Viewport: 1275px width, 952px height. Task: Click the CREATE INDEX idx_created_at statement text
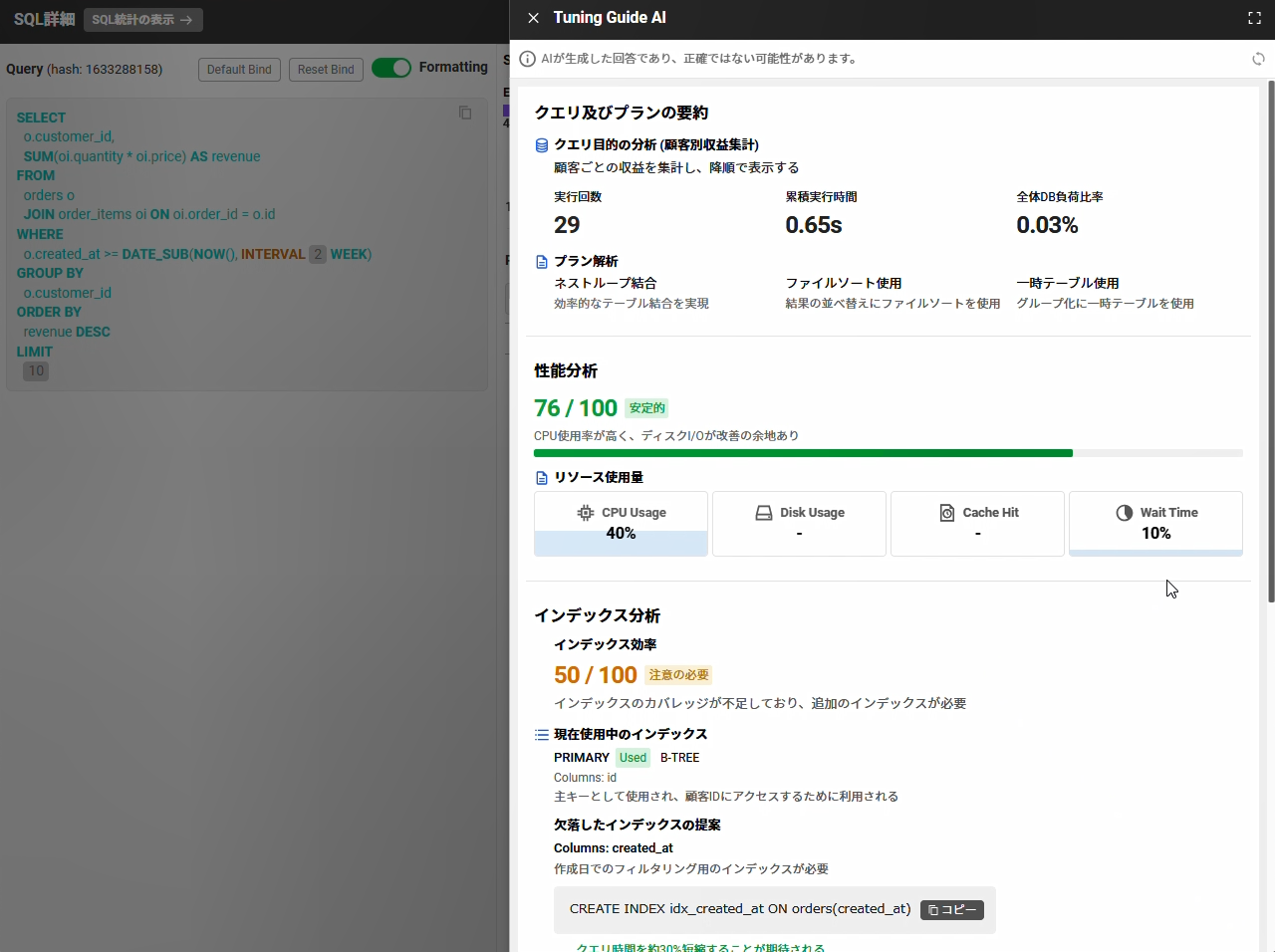[x=740, y=909]
